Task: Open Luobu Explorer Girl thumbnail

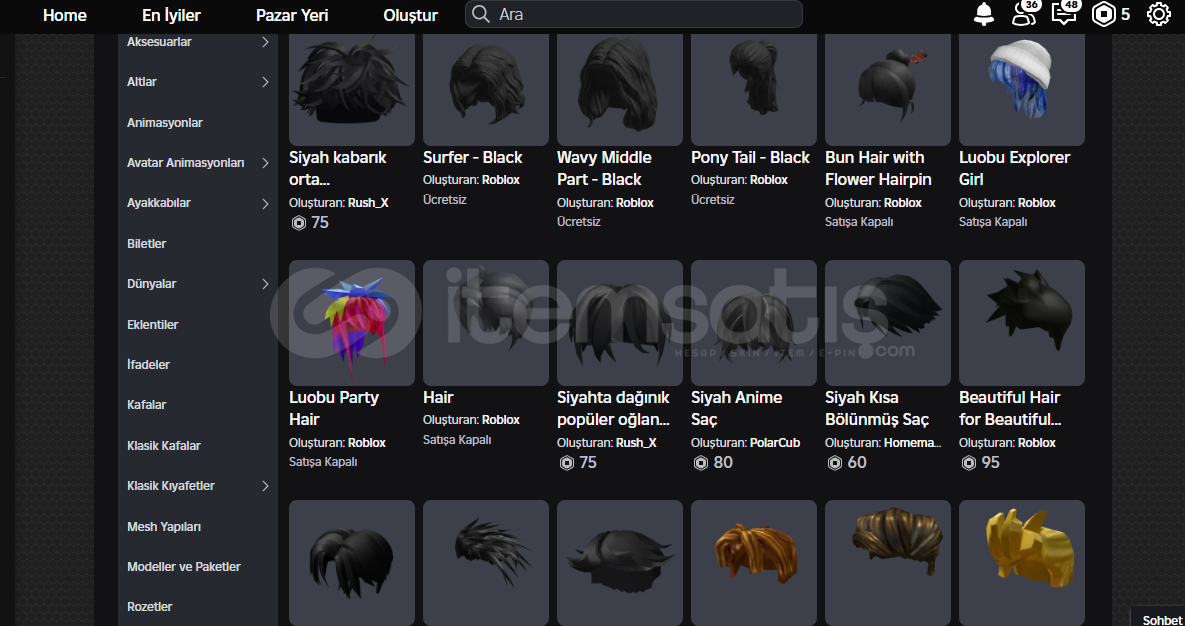Action: click(x=1022, y=88)
